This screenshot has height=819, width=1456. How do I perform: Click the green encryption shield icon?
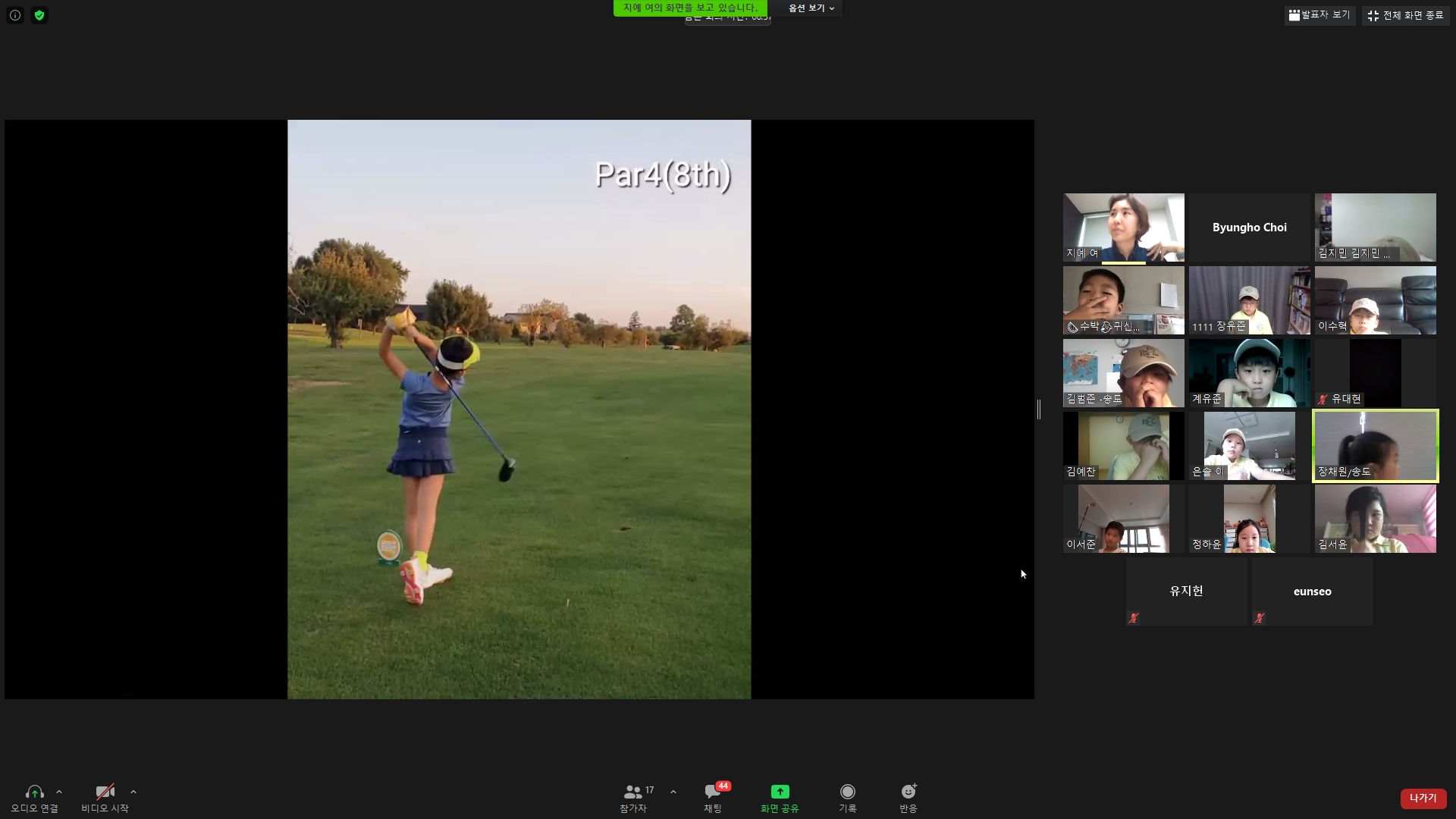tap(39, 15)
